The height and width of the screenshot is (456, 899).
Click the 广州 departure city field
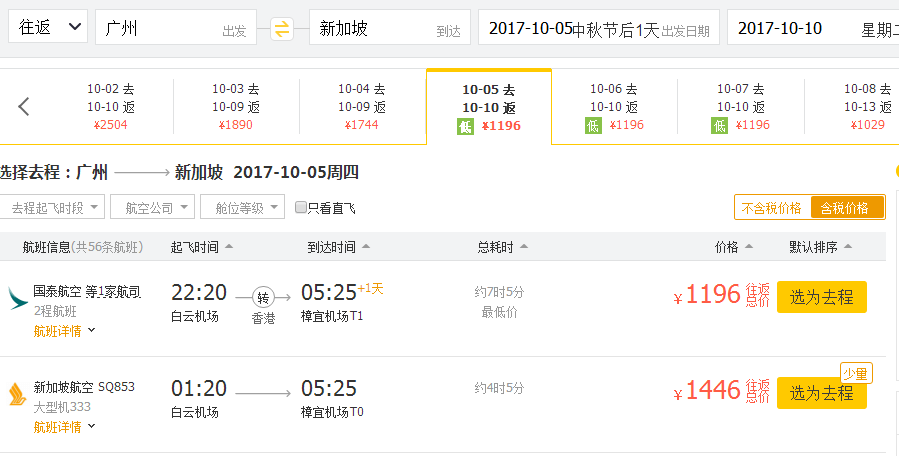pyautogui.click(x=176, y=27)
